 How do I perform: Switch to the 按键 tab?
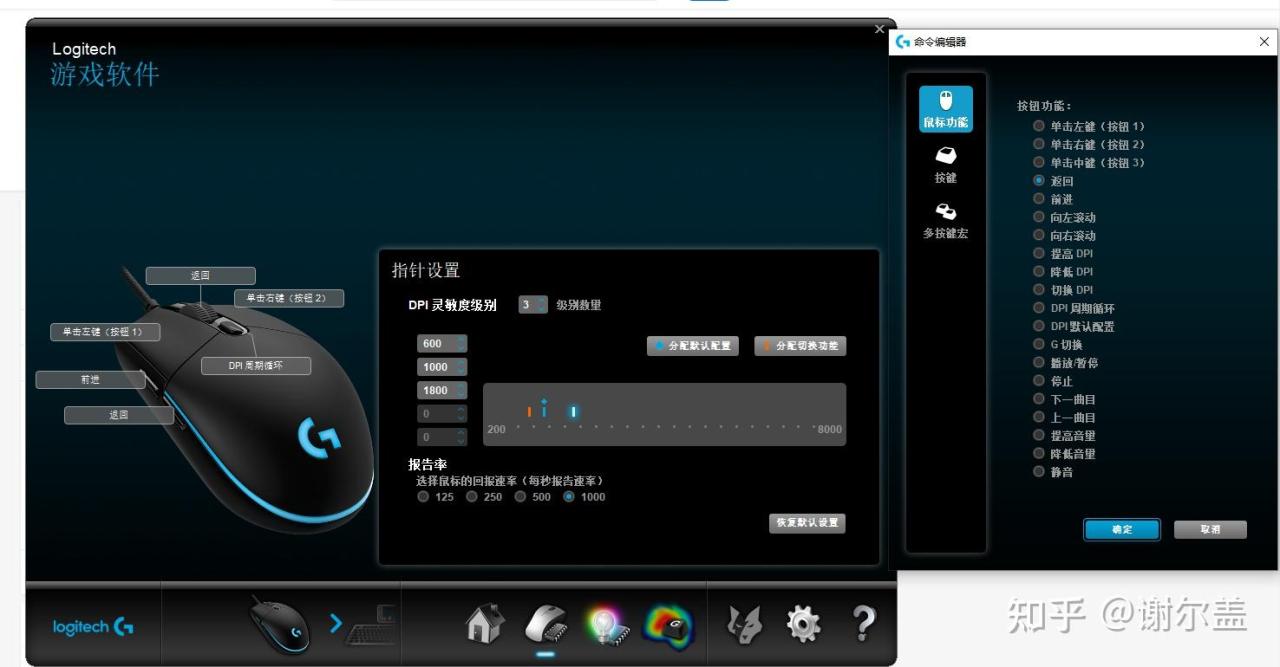(x=945, y=165)
